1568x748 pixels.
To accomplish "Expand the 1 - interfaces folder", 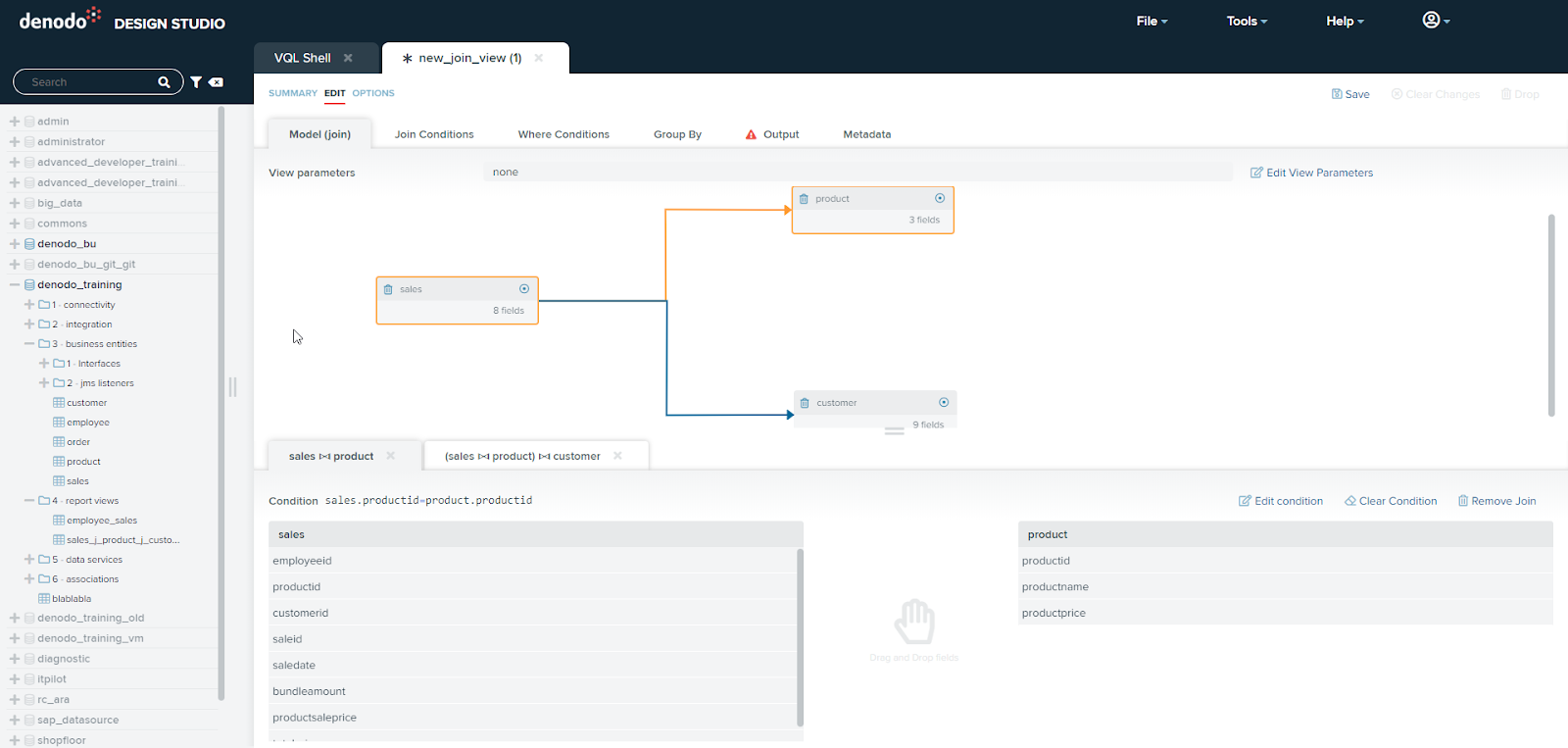I will (44, 364).
